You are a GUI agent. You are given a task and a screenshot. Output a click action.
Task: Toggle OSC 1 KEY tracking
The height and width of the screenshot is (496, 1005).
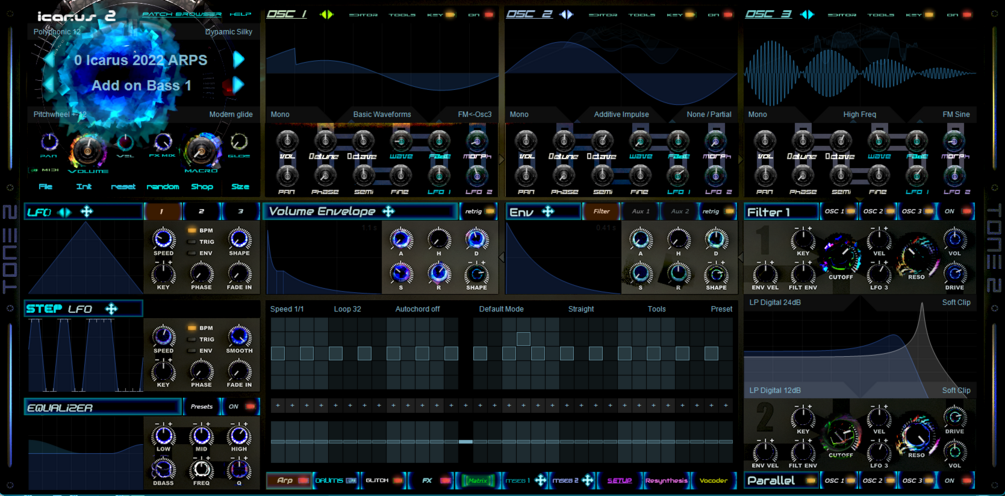tap(451, 14)
